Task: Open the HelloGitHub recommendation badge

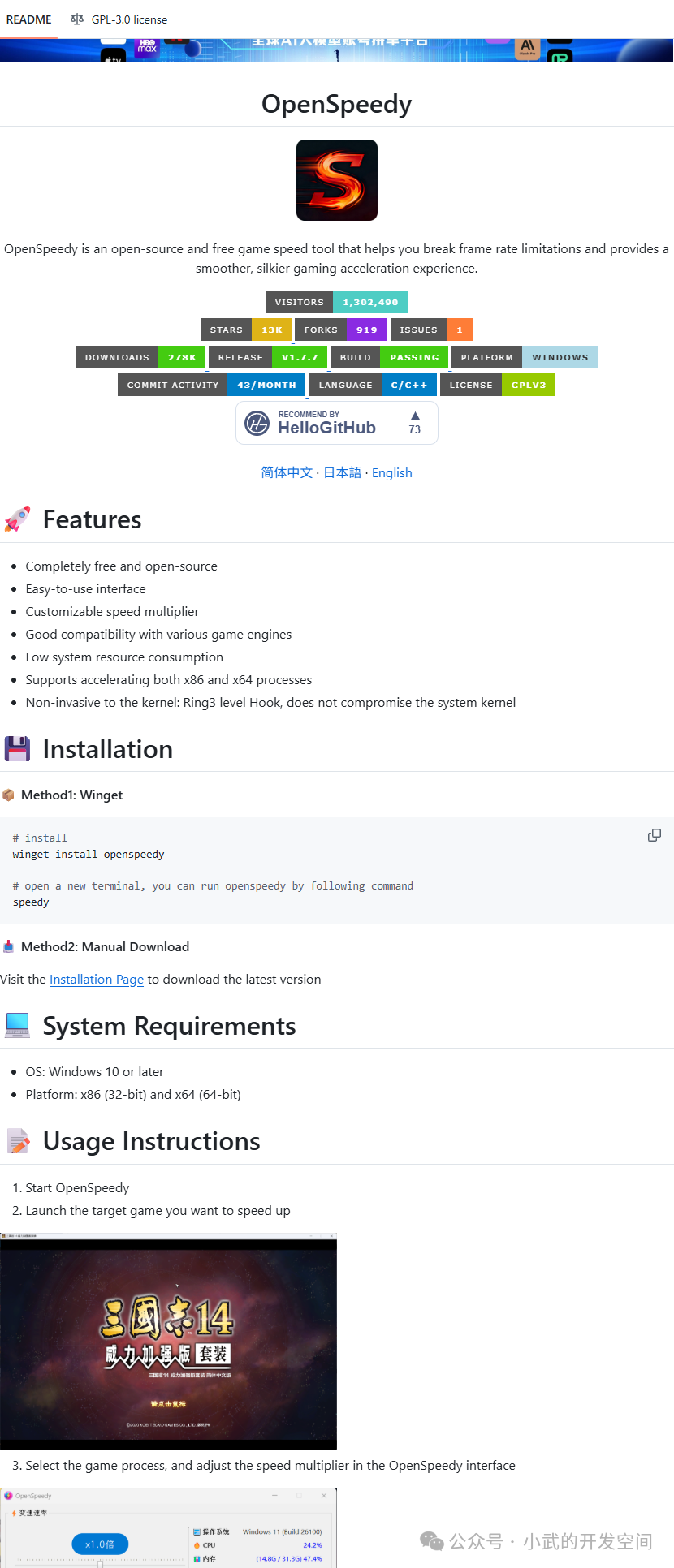Action: (x=337, y=423)
